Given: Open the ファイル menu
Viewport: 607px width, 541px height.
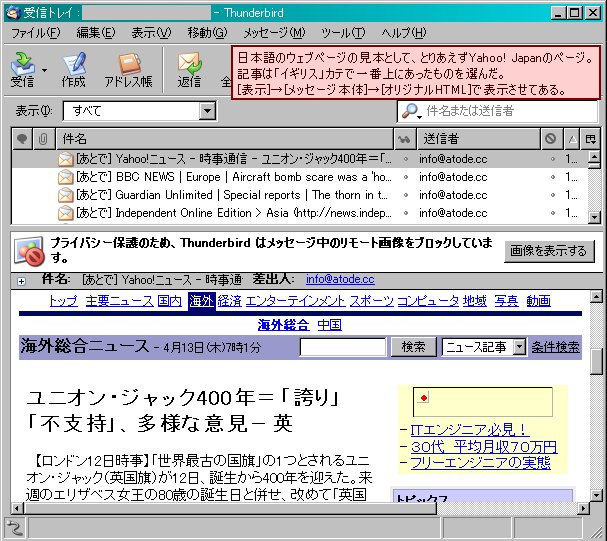Looking at the screenshot, I should coord(36,33).
